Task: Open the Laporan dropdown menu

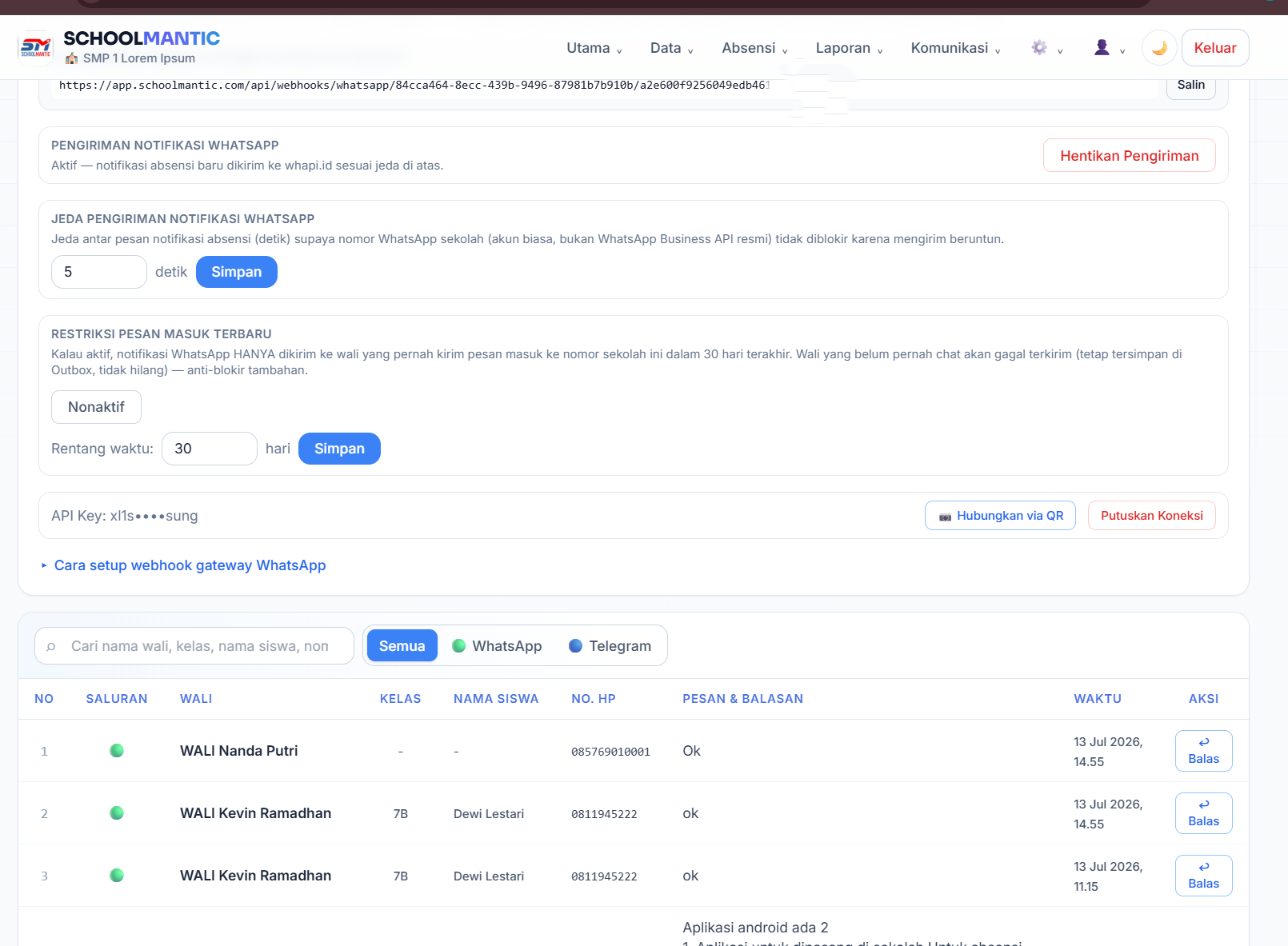Action: [849, 48]
